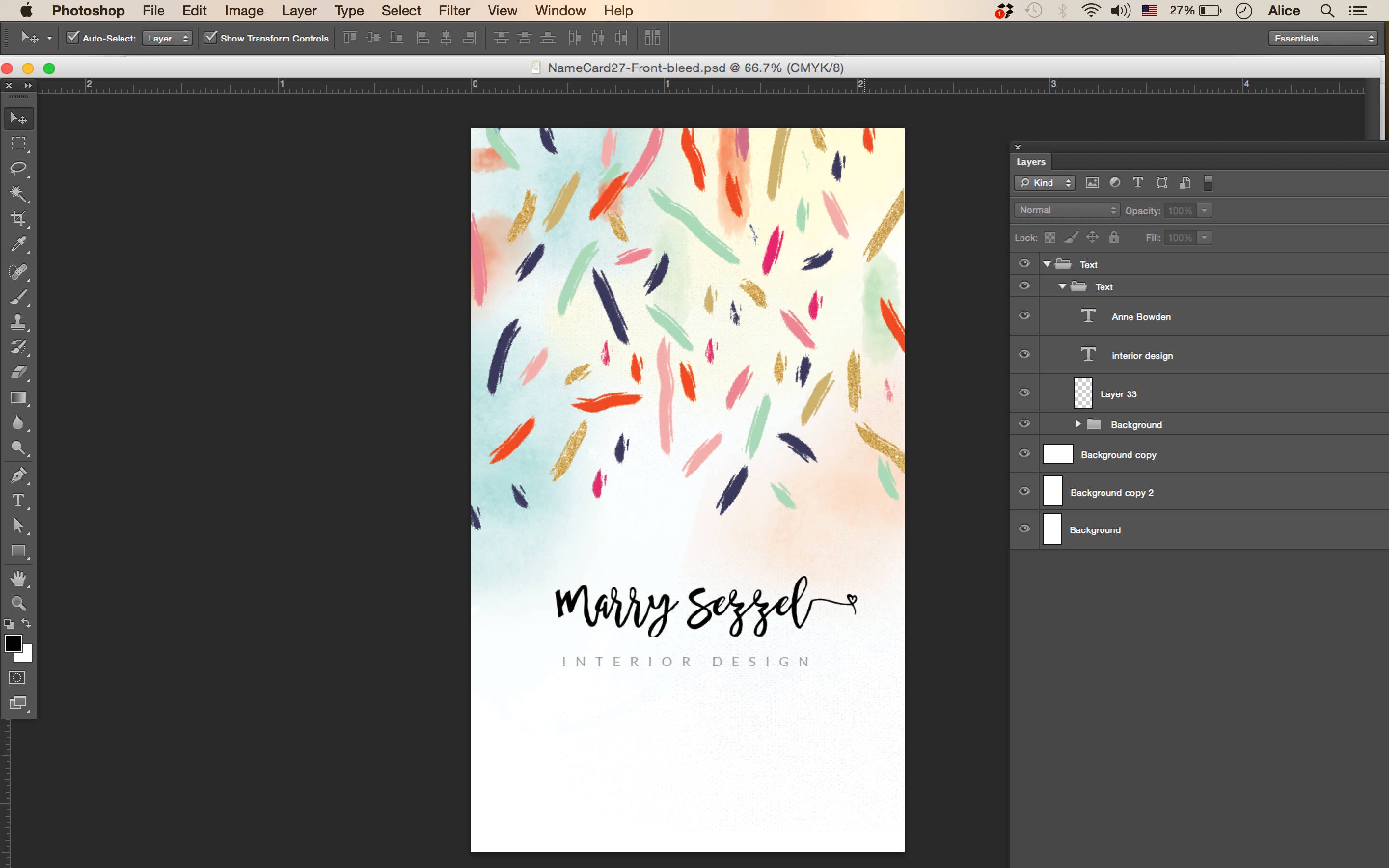Select the Zoom tool in toolbox

click(x=18, y=603)
